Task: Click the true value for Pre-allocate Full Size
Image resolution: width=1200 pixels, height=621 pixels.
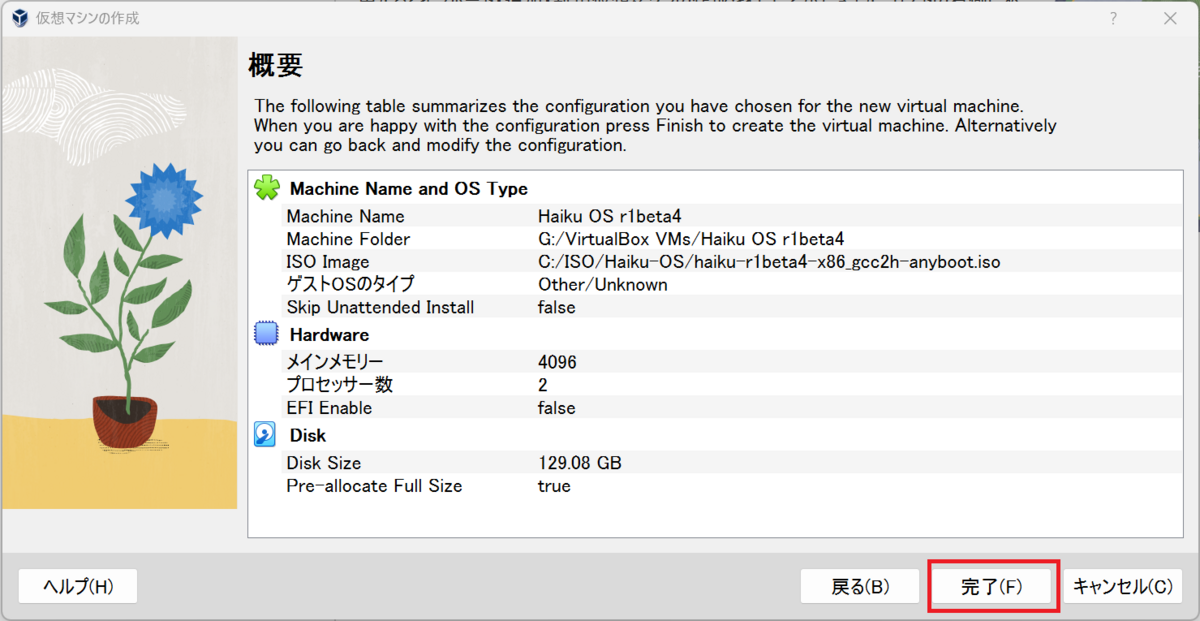Action: coord(554,486)
